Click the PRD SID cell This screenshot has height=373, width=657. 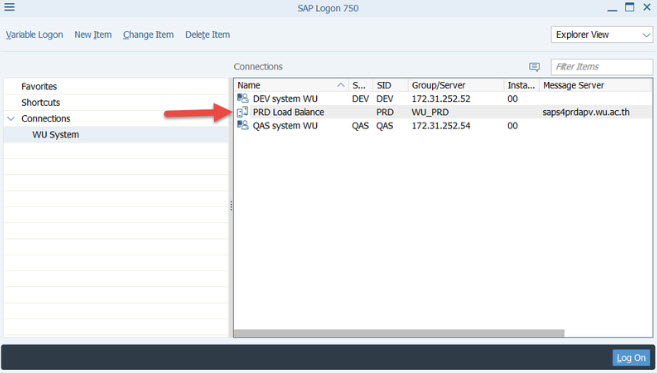[385, 112]
